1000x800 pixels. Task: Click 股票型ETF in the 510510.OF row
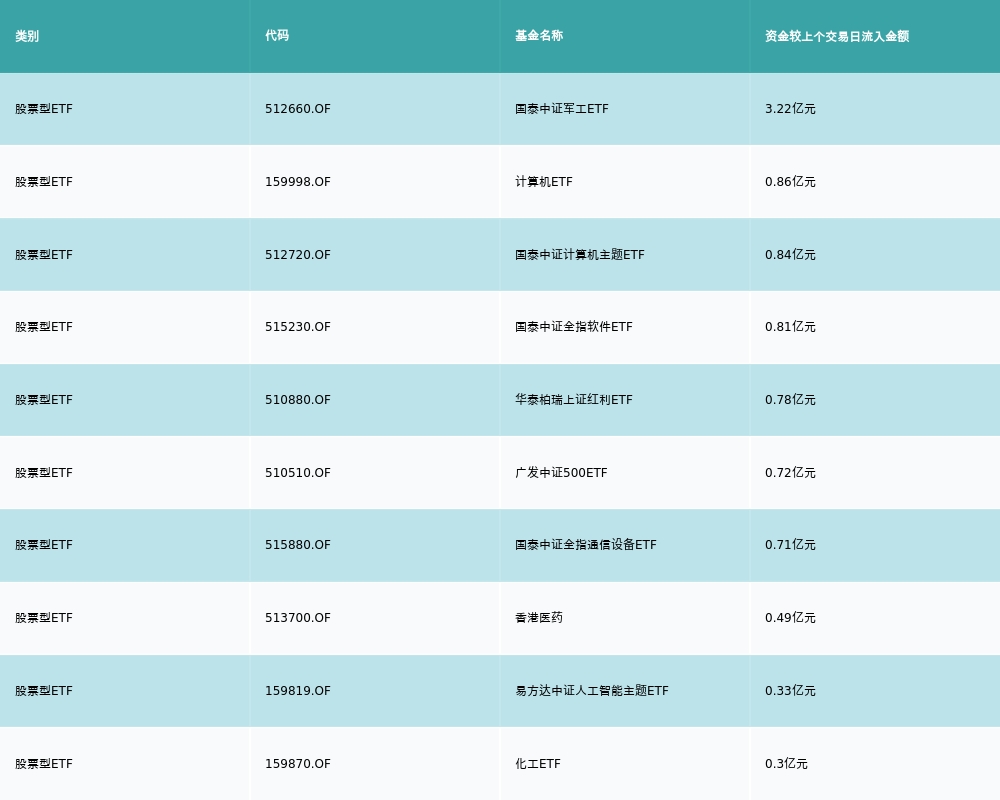coord(44,473)
